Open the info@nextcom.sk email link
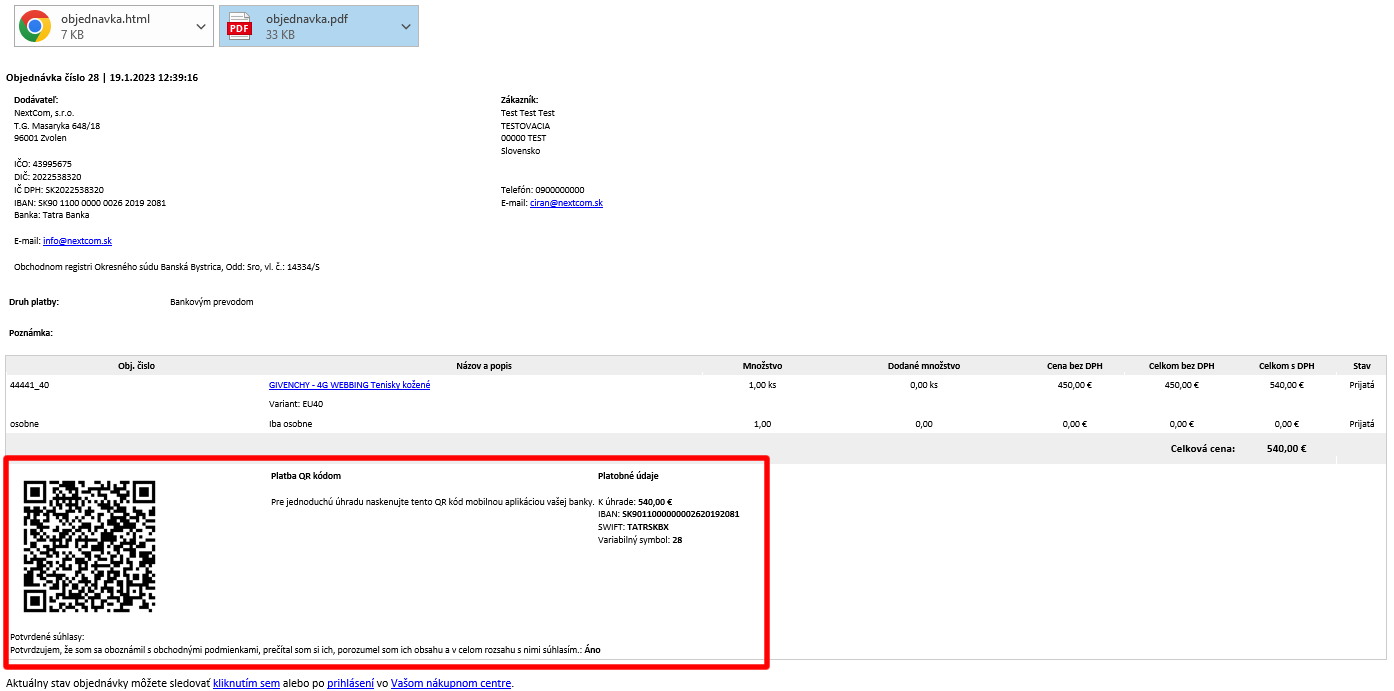Image resolution: width=1394 pixels, height=691 pixels. 77,241
